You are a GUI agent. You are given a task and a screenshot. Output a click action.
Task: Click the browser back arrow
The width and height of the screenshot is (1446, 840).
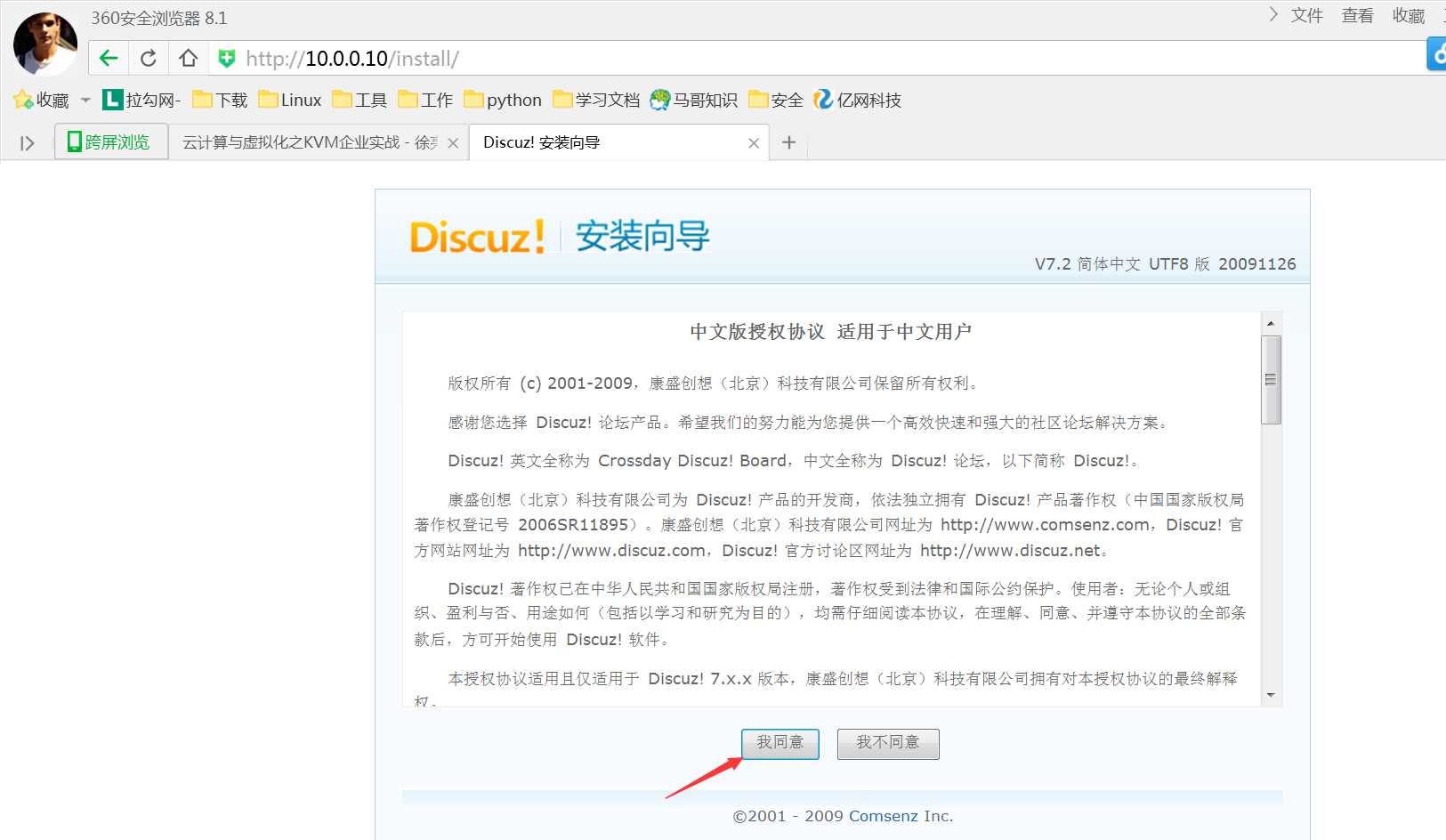[x=109, y=59]
